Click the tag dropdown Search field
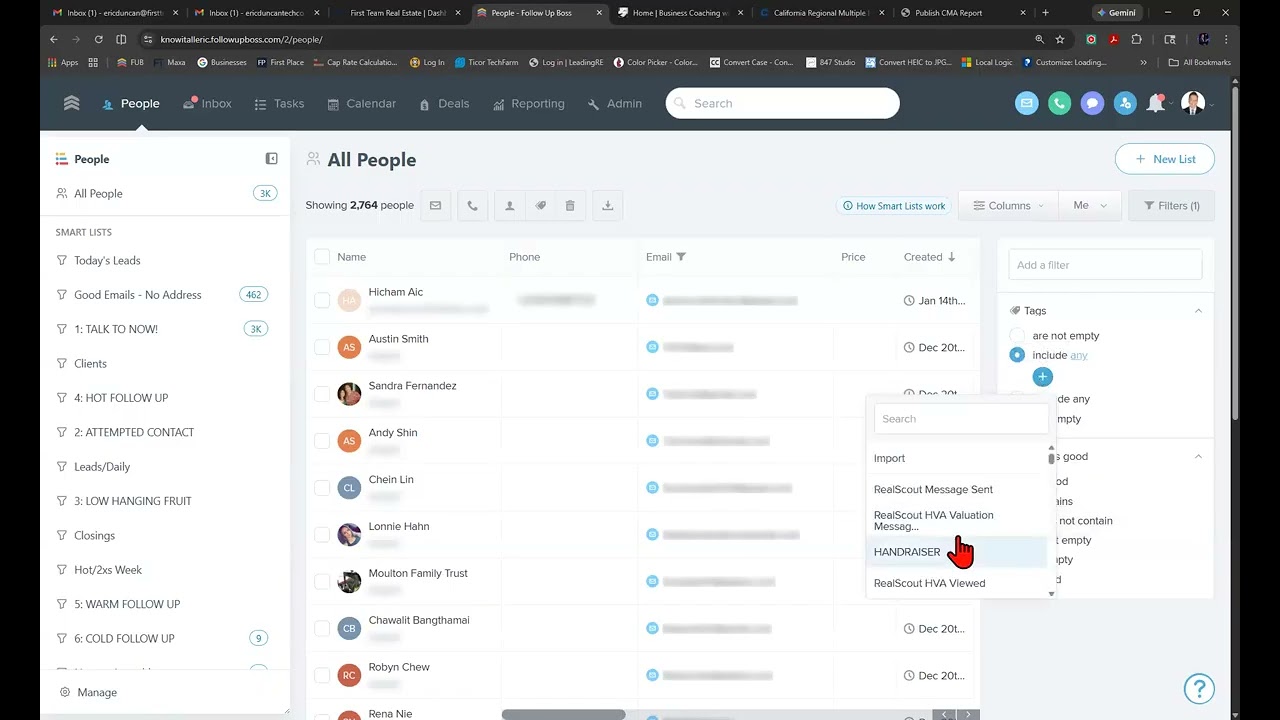Viewport: 1280px width, 720px height. pos(960,419)
